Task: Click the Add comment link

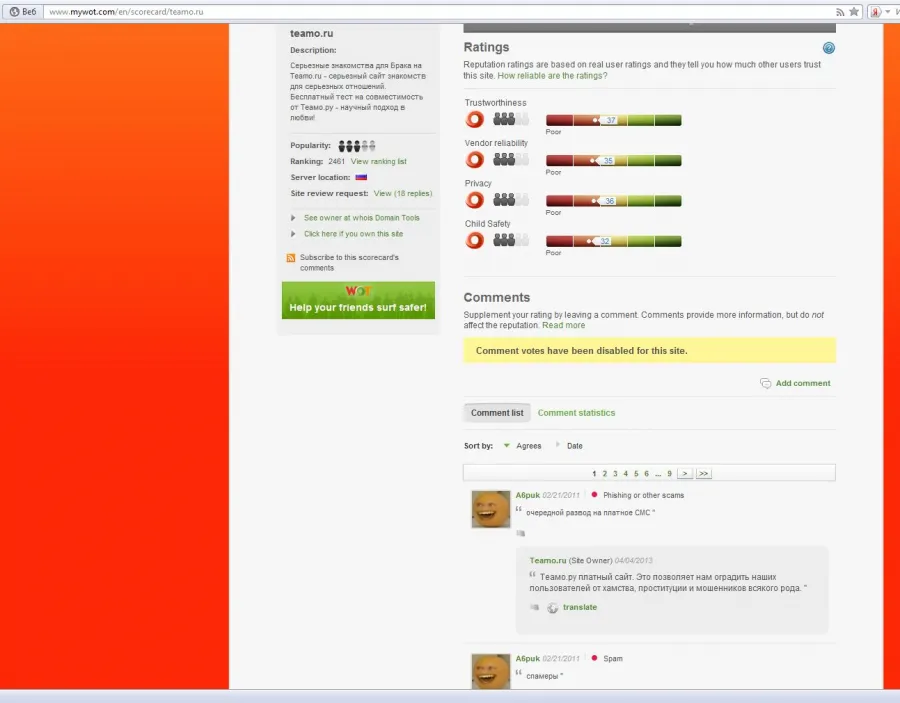Action: 803,383
